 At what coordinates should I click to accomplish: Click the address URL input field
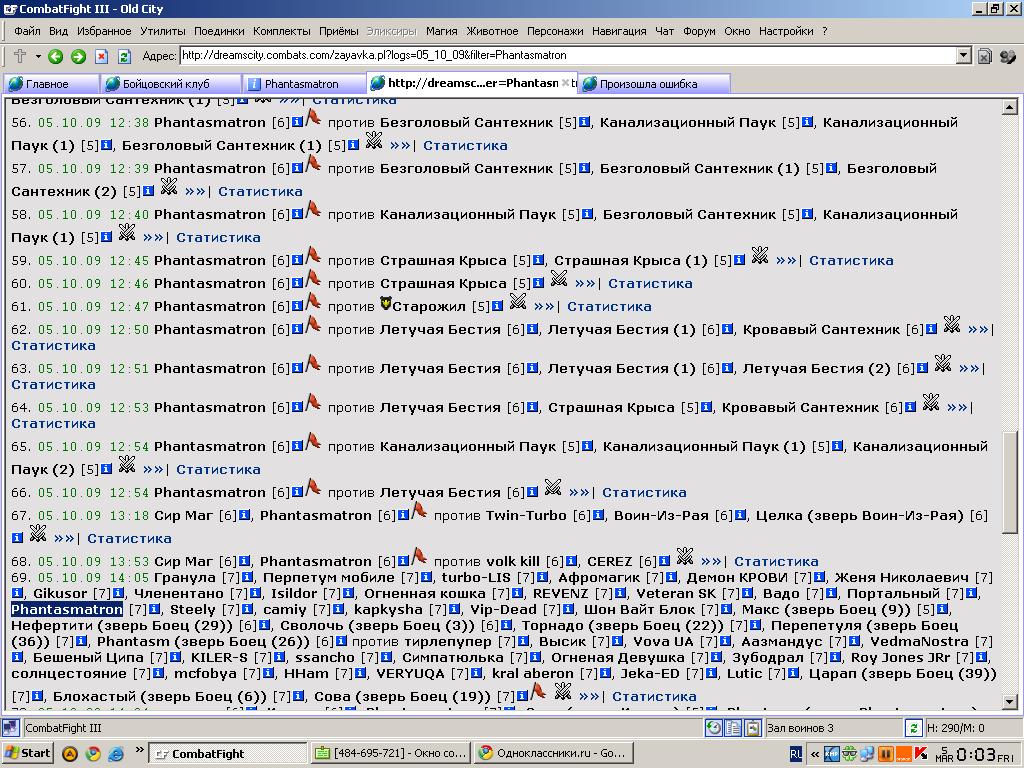[568, 56]
